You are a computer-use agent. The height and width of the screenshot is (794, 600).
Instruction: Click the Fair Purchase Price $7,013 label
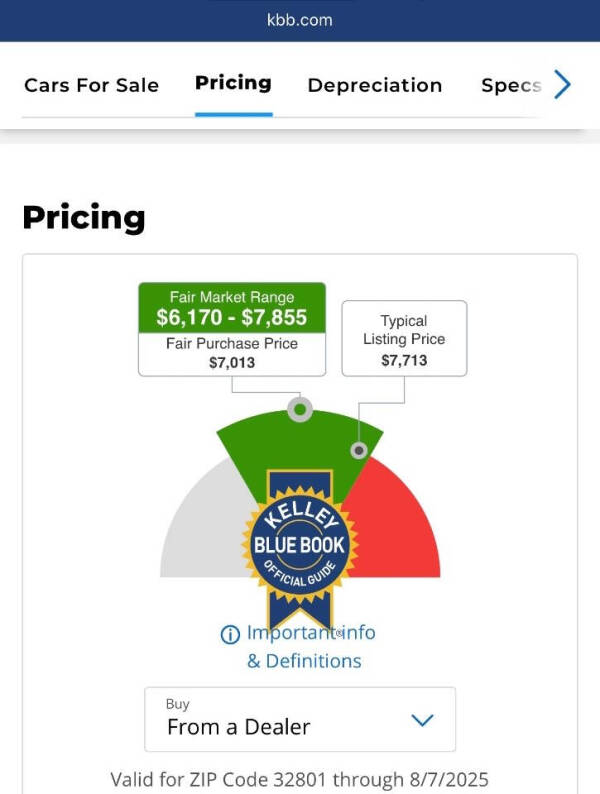[x=232, y=353]
